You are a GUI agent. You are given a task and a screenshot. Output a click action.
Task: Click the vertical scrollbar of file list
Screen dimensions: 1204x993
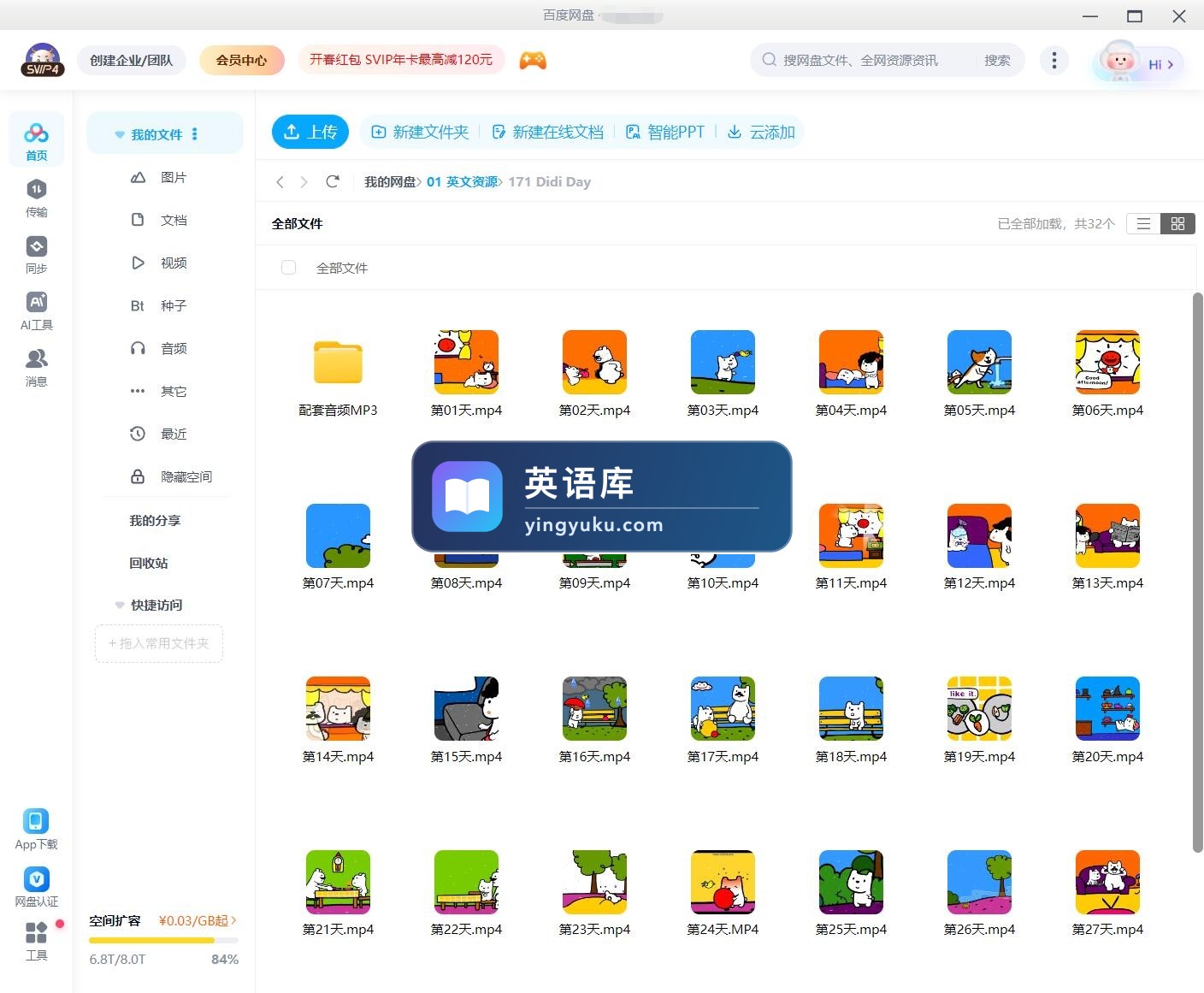point(1197,572)
